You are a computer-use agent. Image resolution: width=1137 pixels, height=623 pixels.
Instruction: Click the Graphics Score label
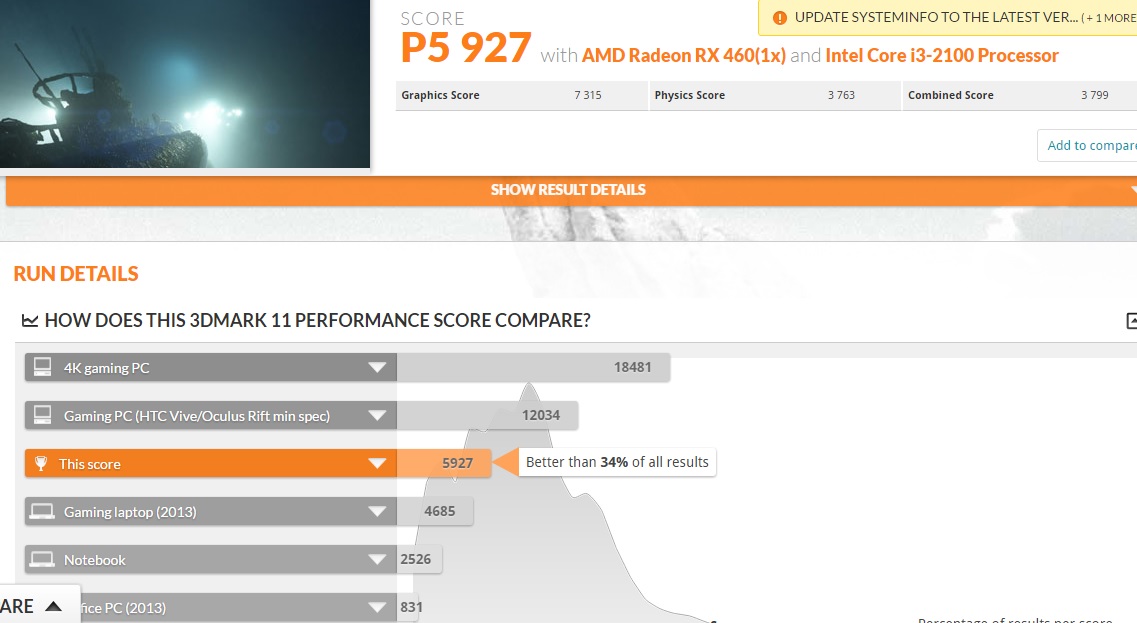tap(440, 95)
